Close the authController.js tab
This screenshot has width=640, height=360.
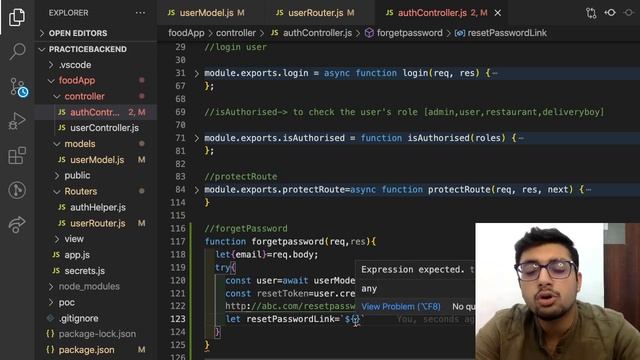pyautogui.click(x=498, y=13)
